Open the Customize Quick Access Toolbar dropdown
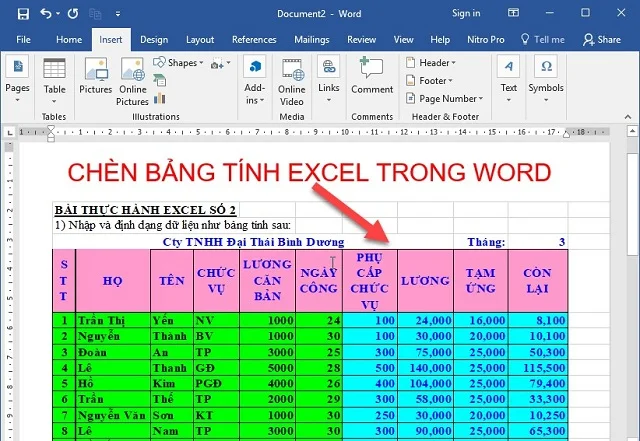 118,14
